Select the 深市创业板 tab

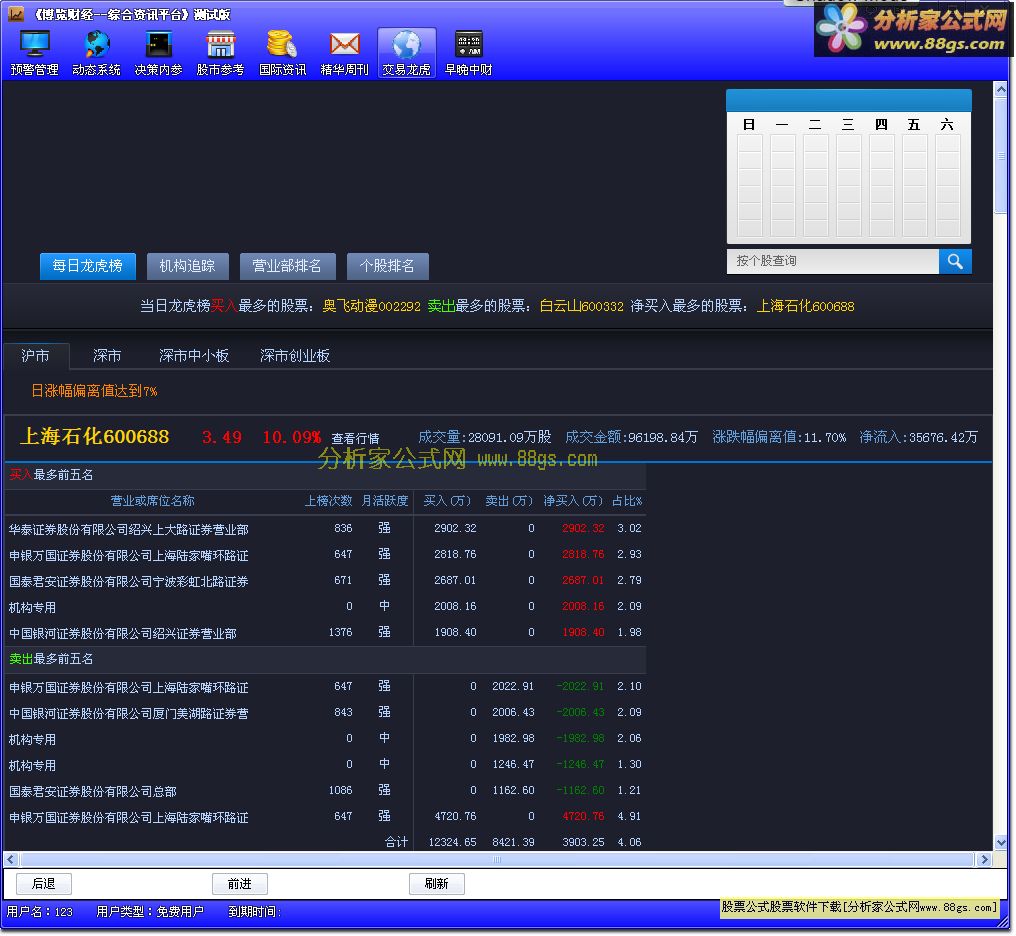[x=295, y=356]
